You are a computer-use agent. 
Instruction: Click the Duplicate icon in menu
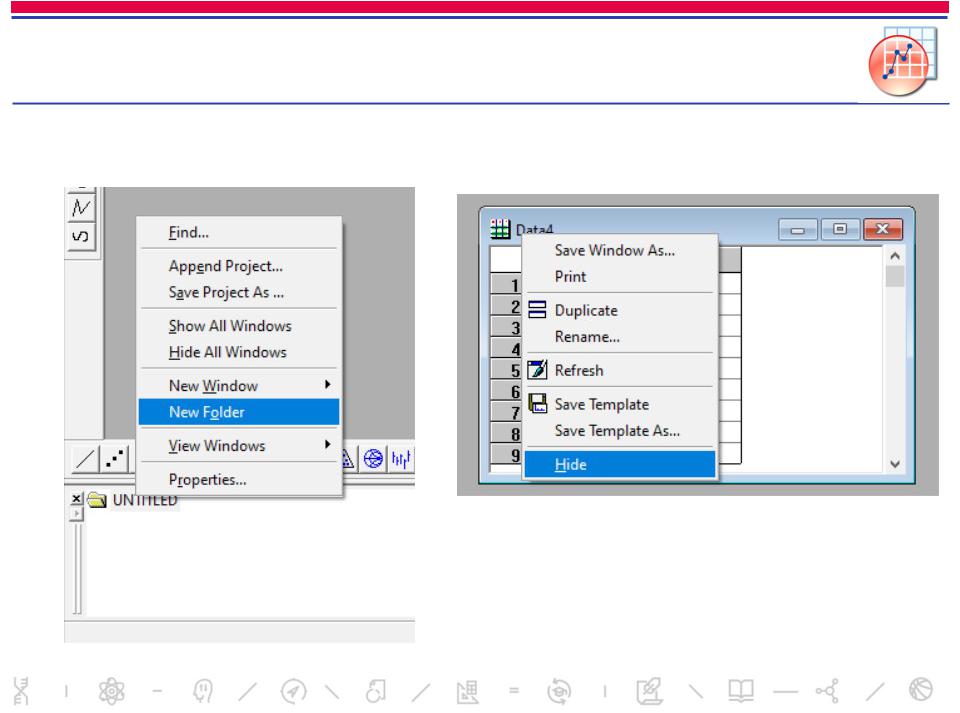(537, 310)
